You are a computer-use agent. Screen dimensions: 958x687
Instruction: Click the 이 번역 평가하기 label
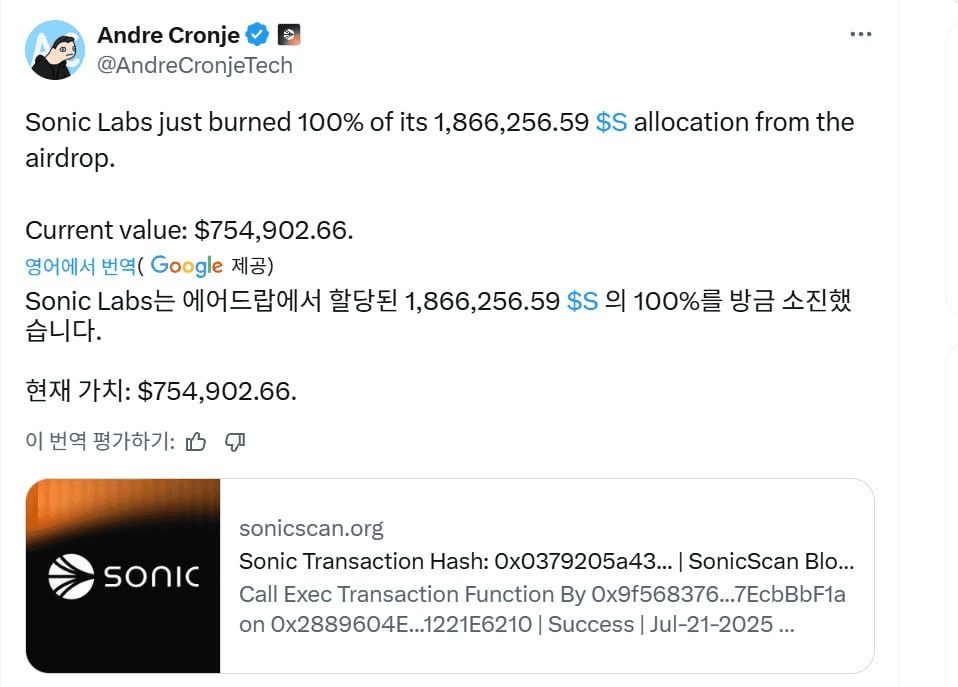100,441
